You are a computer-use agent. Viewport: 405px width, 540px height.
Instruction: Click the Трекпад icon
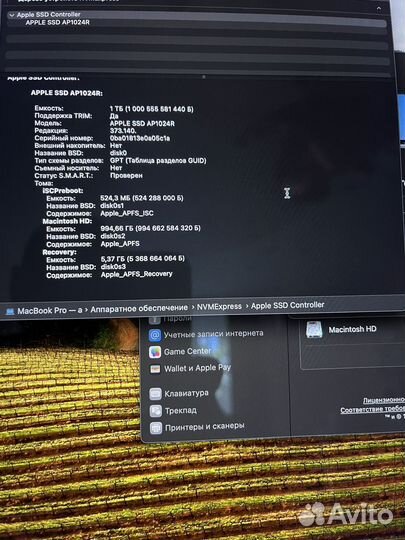[156, 411]
